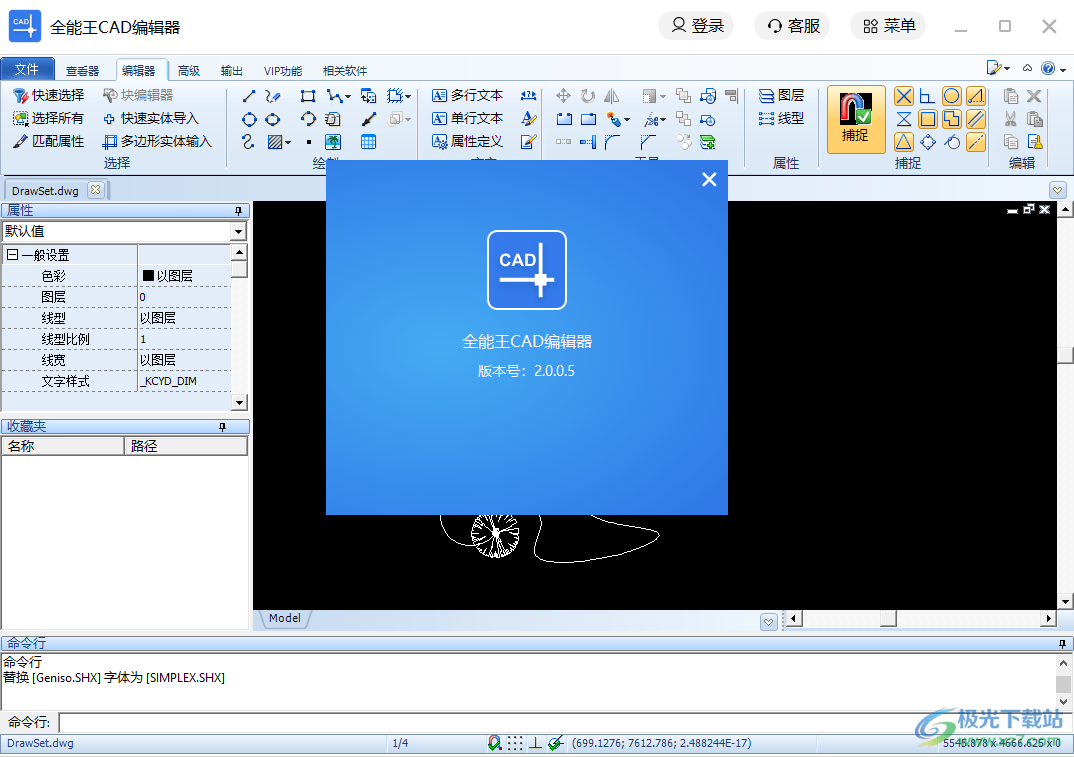Select the Circle drawing tool
Image resolution: width=1074 pixels, height=757 pixels.
[249, 118]
